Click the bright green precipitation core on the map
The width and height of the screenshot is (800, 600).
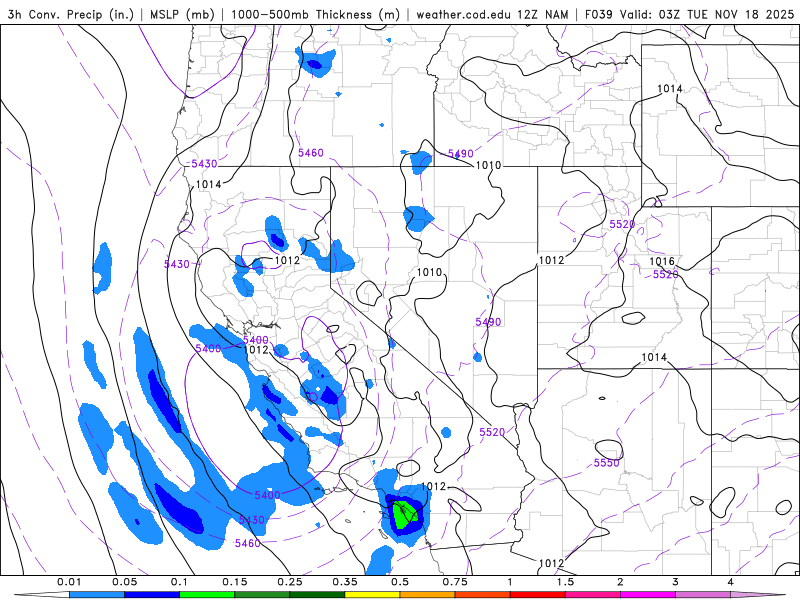(x=405, y=514)
